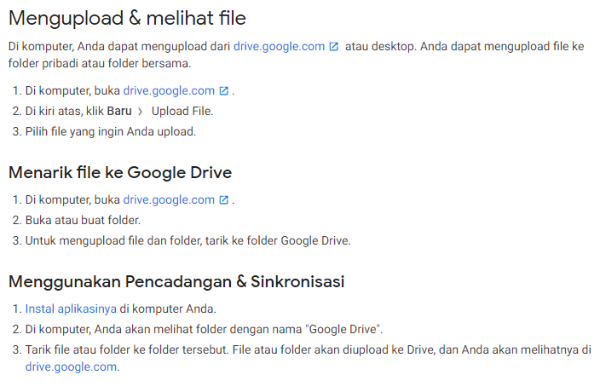The image size is (600, 383).
Task: Click step Tarik file atau folder ke folder tersebut
Action: click(308, 358)
